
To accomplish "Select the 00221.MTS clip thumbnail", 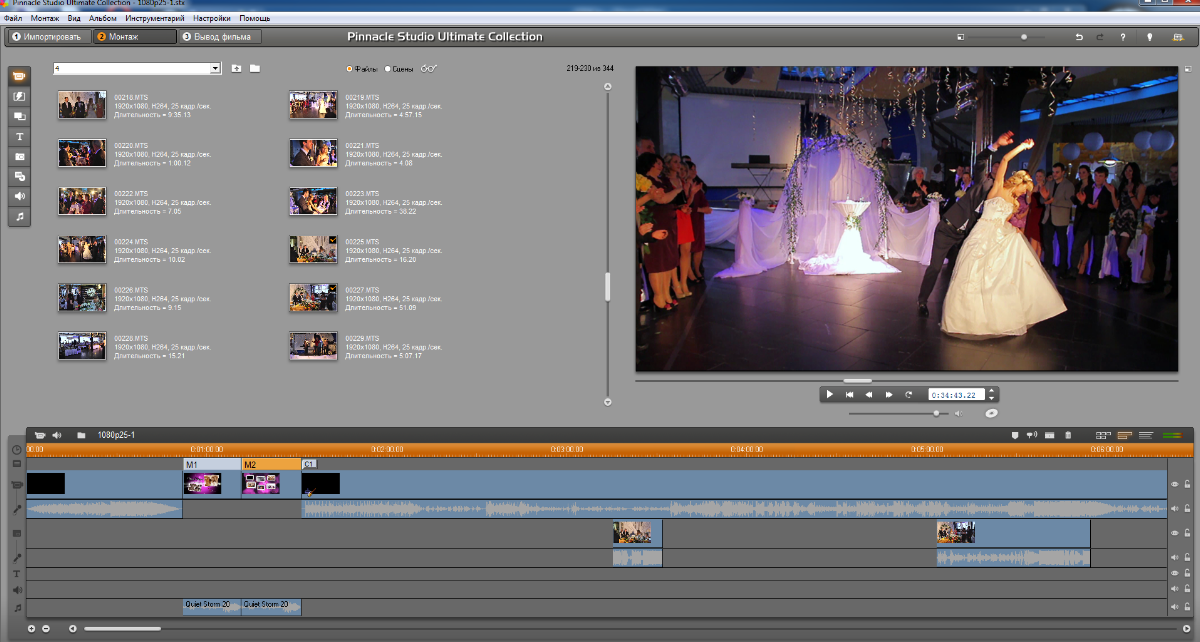I will pos(313,152).
